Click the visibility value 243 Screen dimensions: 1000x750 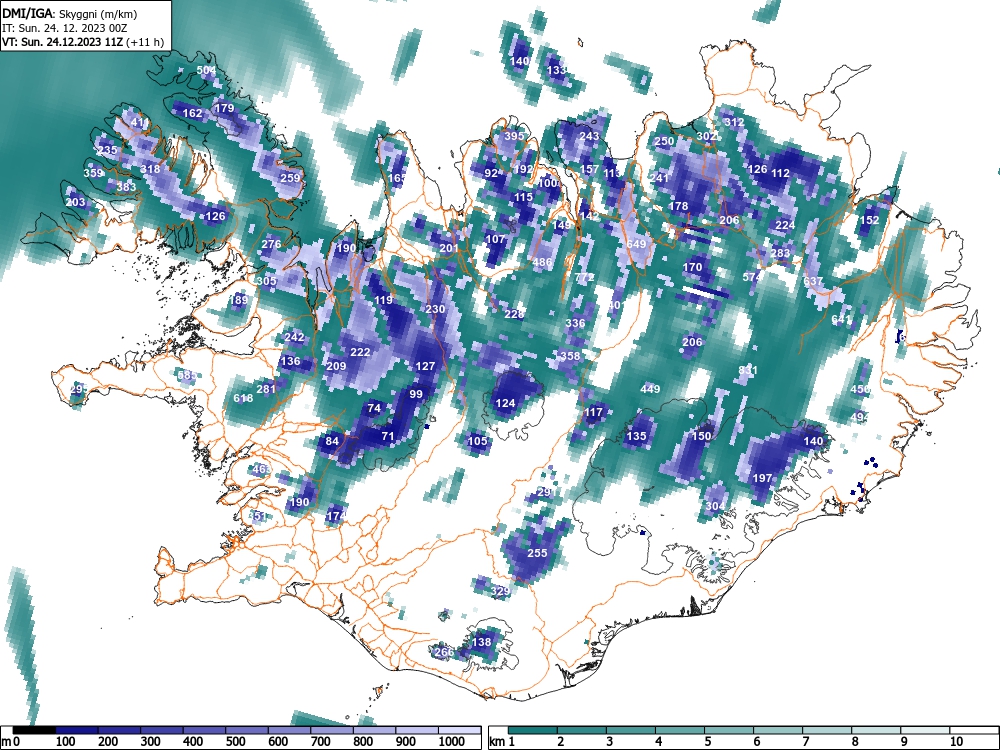(589, 136)
